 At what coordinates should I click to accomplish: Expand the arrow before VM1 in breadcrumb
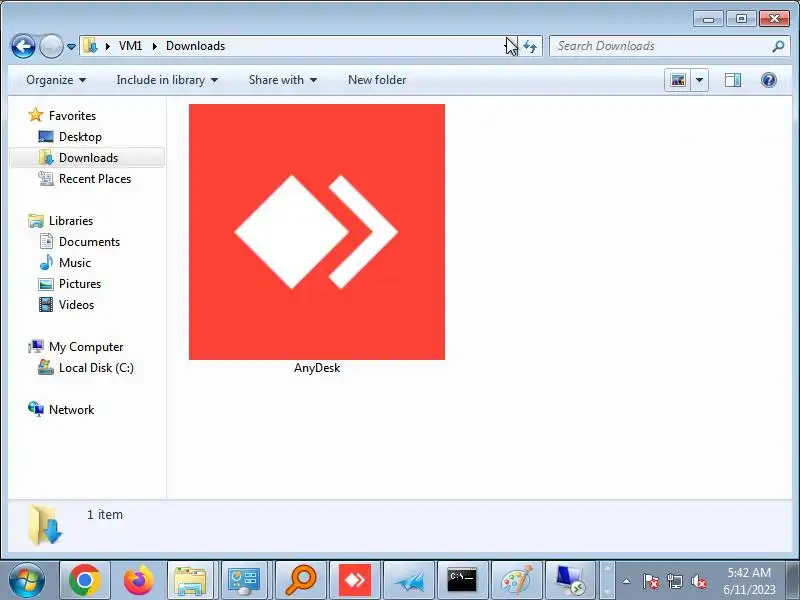tap(108, 46)
